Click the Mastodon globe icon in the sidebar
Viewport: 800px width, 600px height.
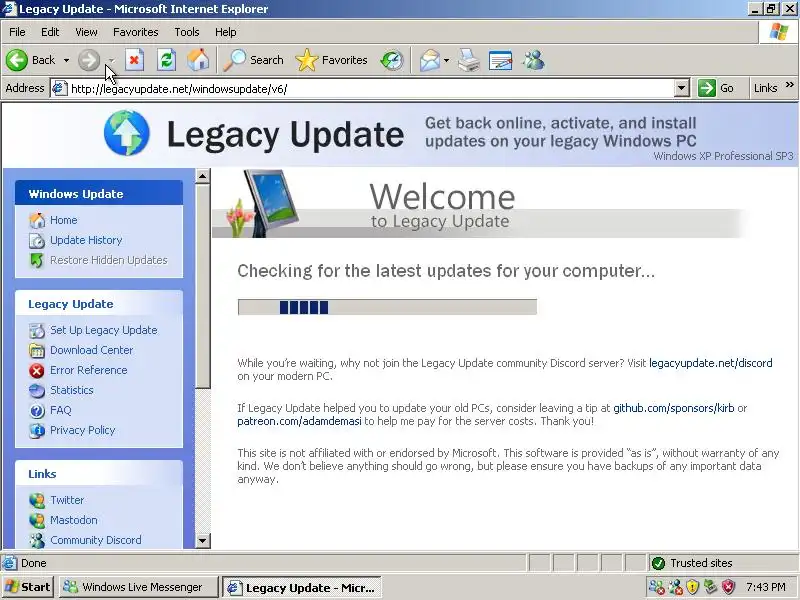click(37, 520)
